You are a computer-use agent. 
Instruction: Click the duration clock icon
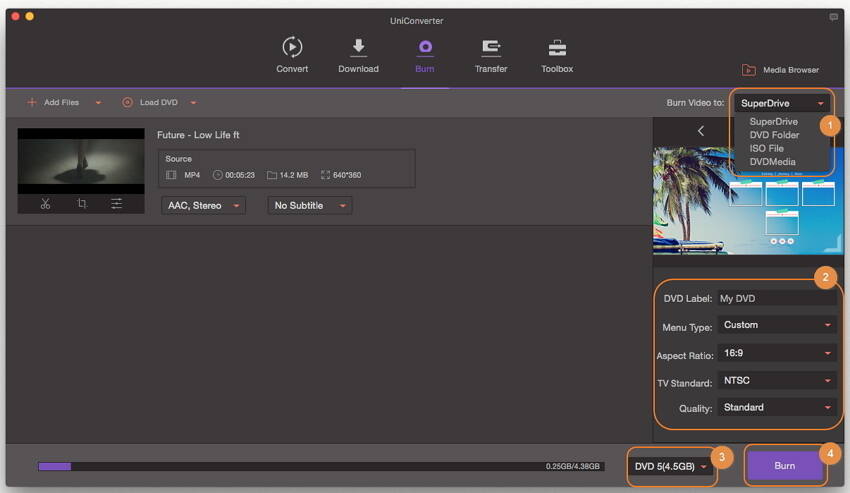coord(217,175)
